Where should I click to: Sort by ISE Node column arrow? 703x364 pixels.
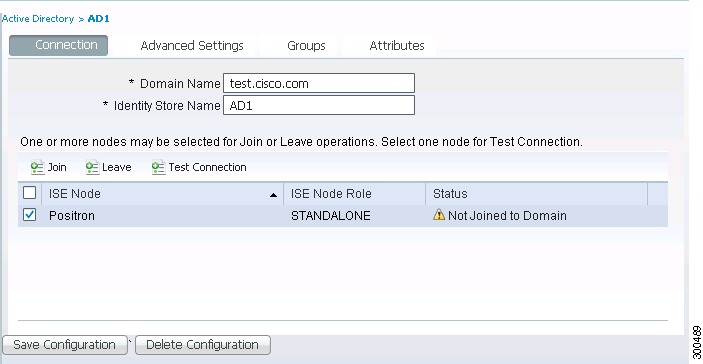pyautogui.click(x=273, y=195)
